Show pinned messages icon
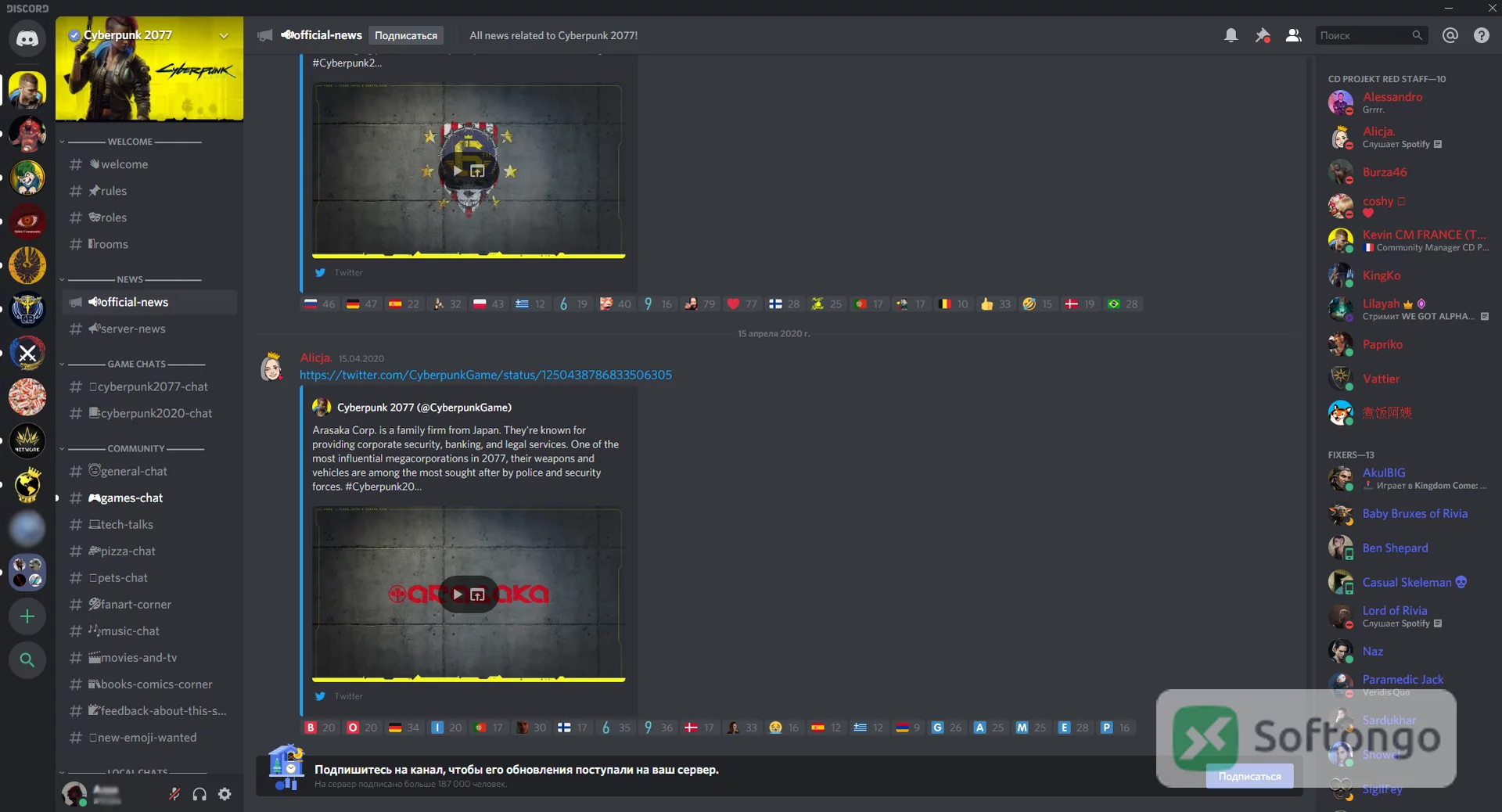Image resolution: width=1502 pixels, height=812 pixels. pyautogui.click(x=1263, y=35)
